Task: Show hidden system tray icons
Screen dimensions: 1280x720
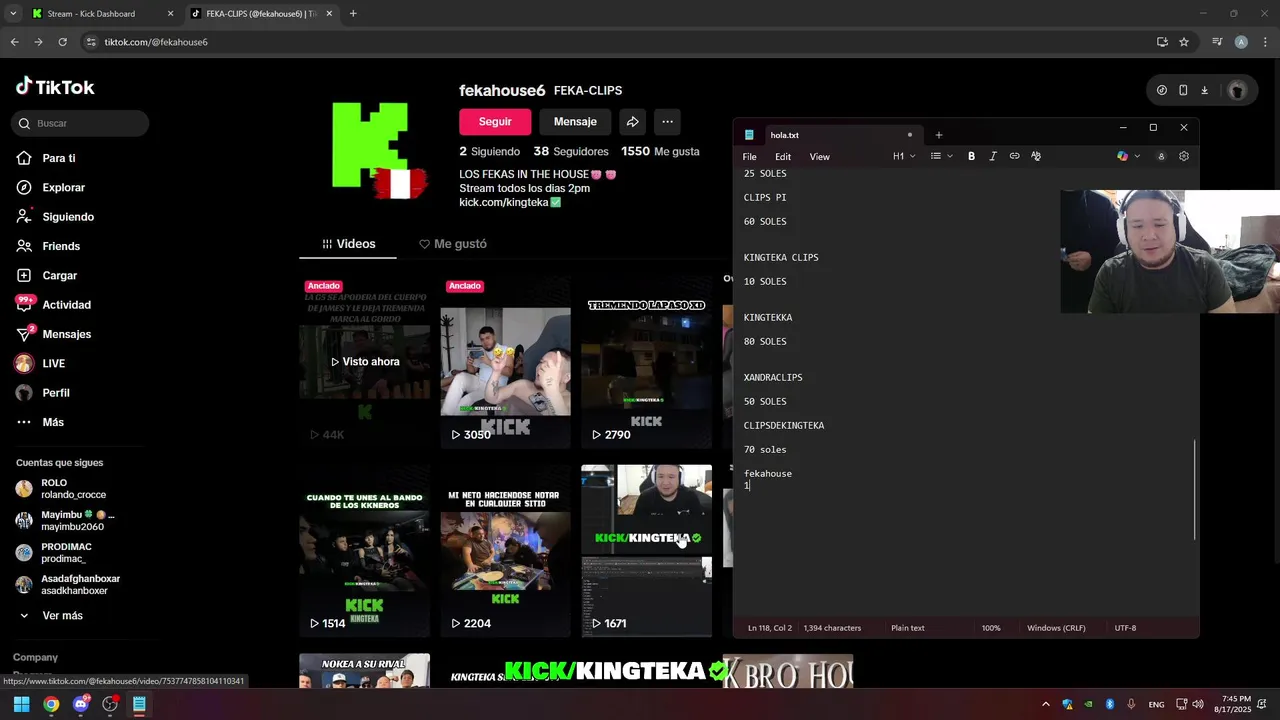Action: (x=1046, y=704)
